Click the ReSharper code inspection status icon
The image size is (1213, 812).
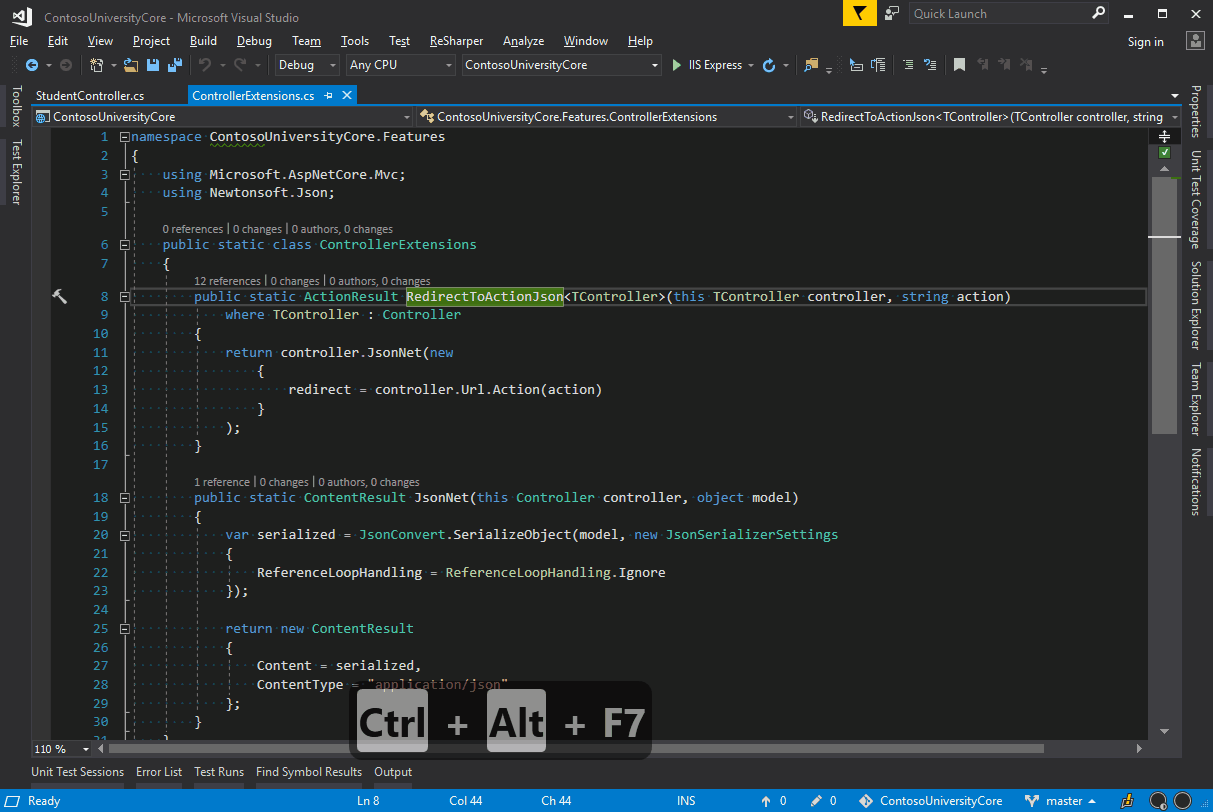(x=1127, y=801)
